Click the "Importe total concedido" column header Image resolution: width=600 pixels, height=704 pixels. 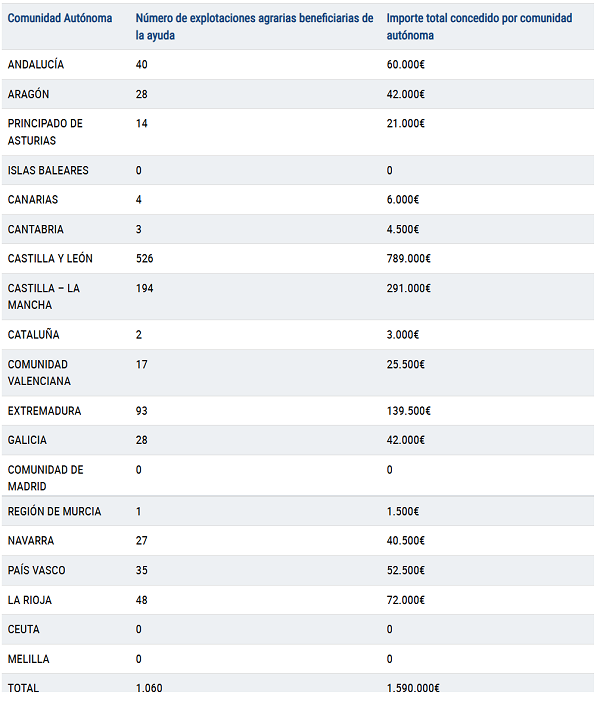tap(479, 26)
